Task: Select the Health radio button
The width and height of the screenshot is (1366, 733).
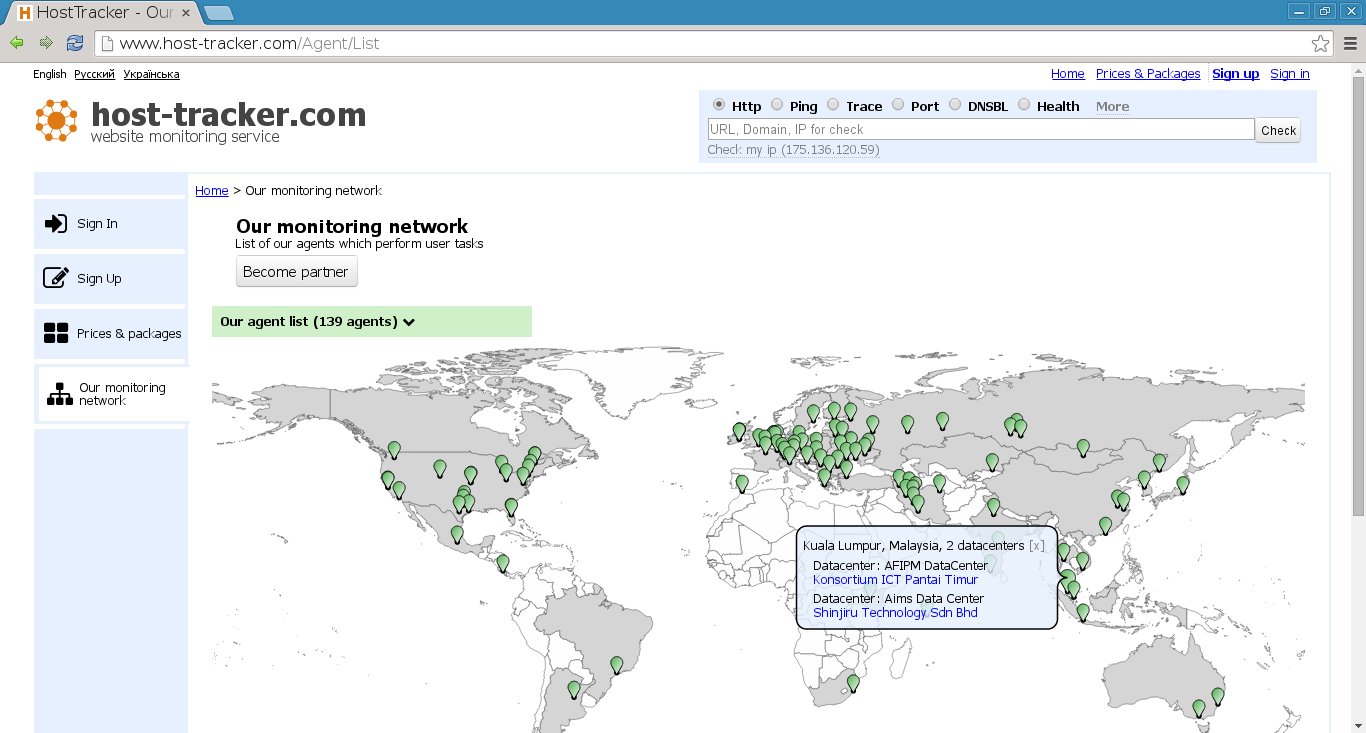Action: point(1024,105)
